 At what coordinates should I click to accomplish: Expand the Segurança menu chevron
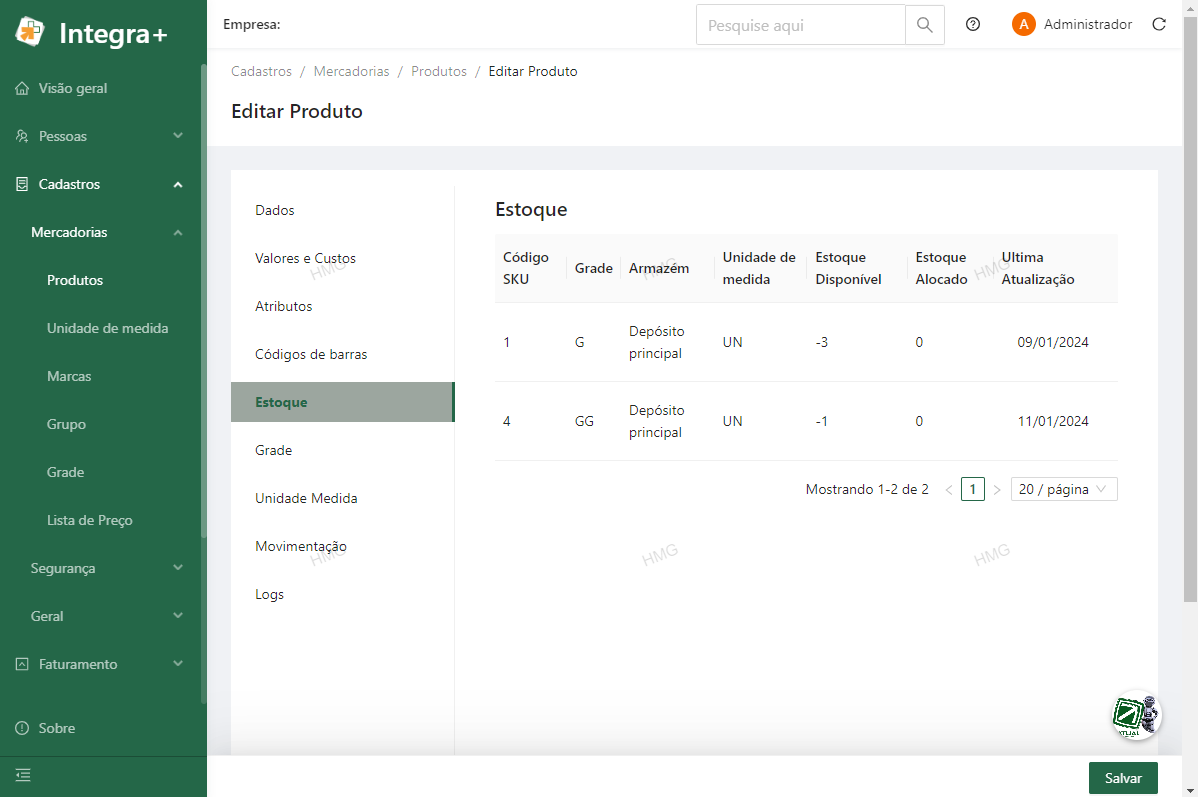pyautogui.click(x=178, y=568)
